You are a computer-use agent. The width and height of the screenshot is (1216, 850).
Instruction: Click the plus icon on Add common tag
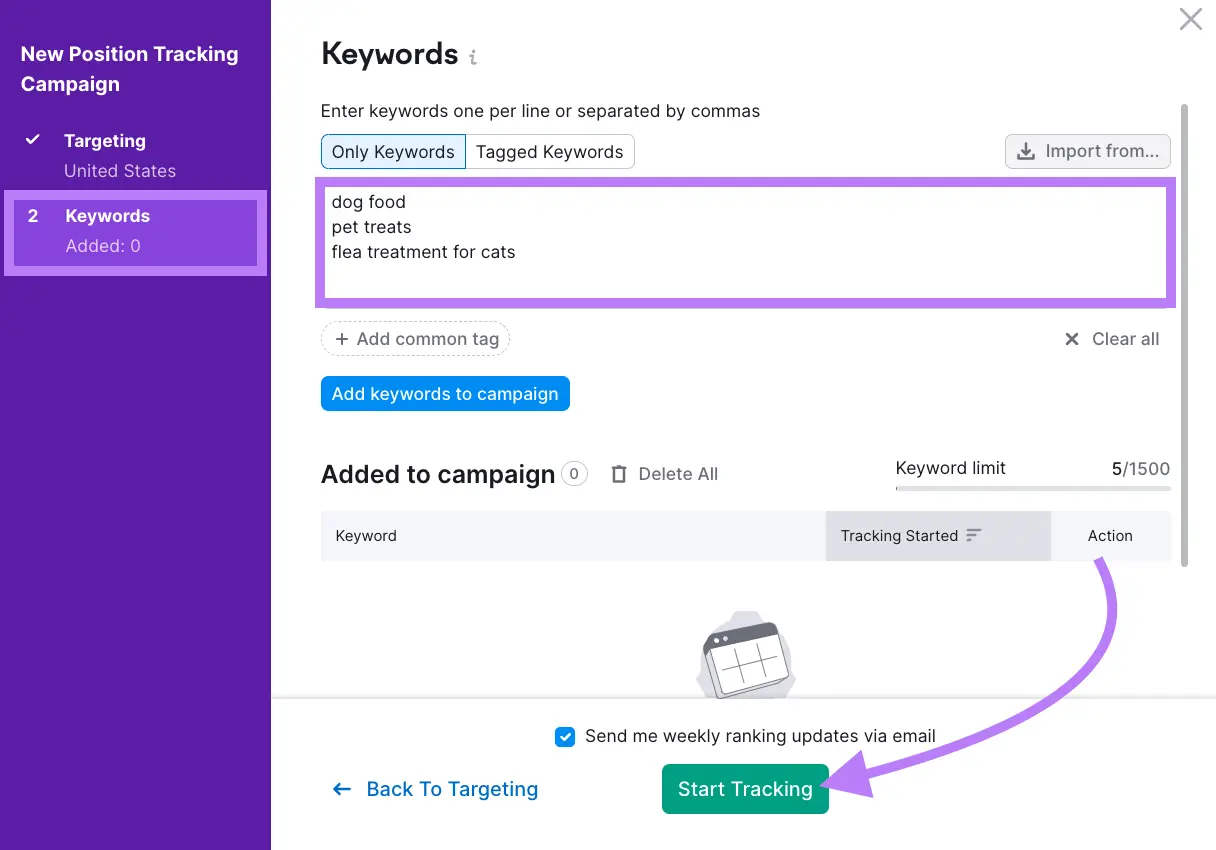343,339
